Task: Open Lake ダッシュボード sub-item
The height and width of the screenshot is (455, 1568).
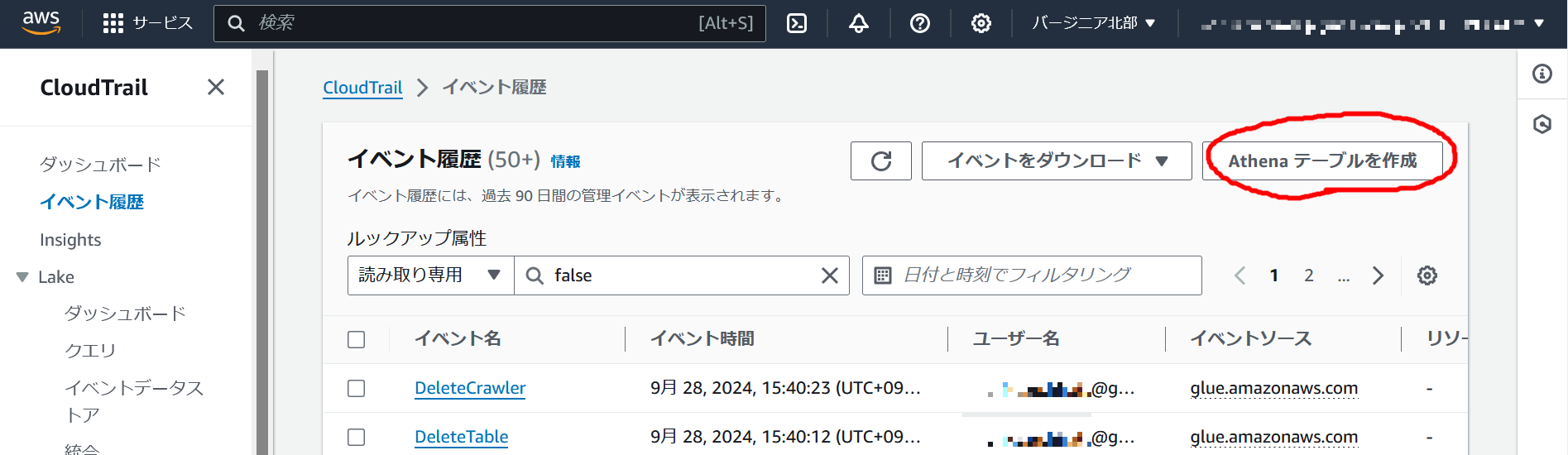Action: (125, 314)
